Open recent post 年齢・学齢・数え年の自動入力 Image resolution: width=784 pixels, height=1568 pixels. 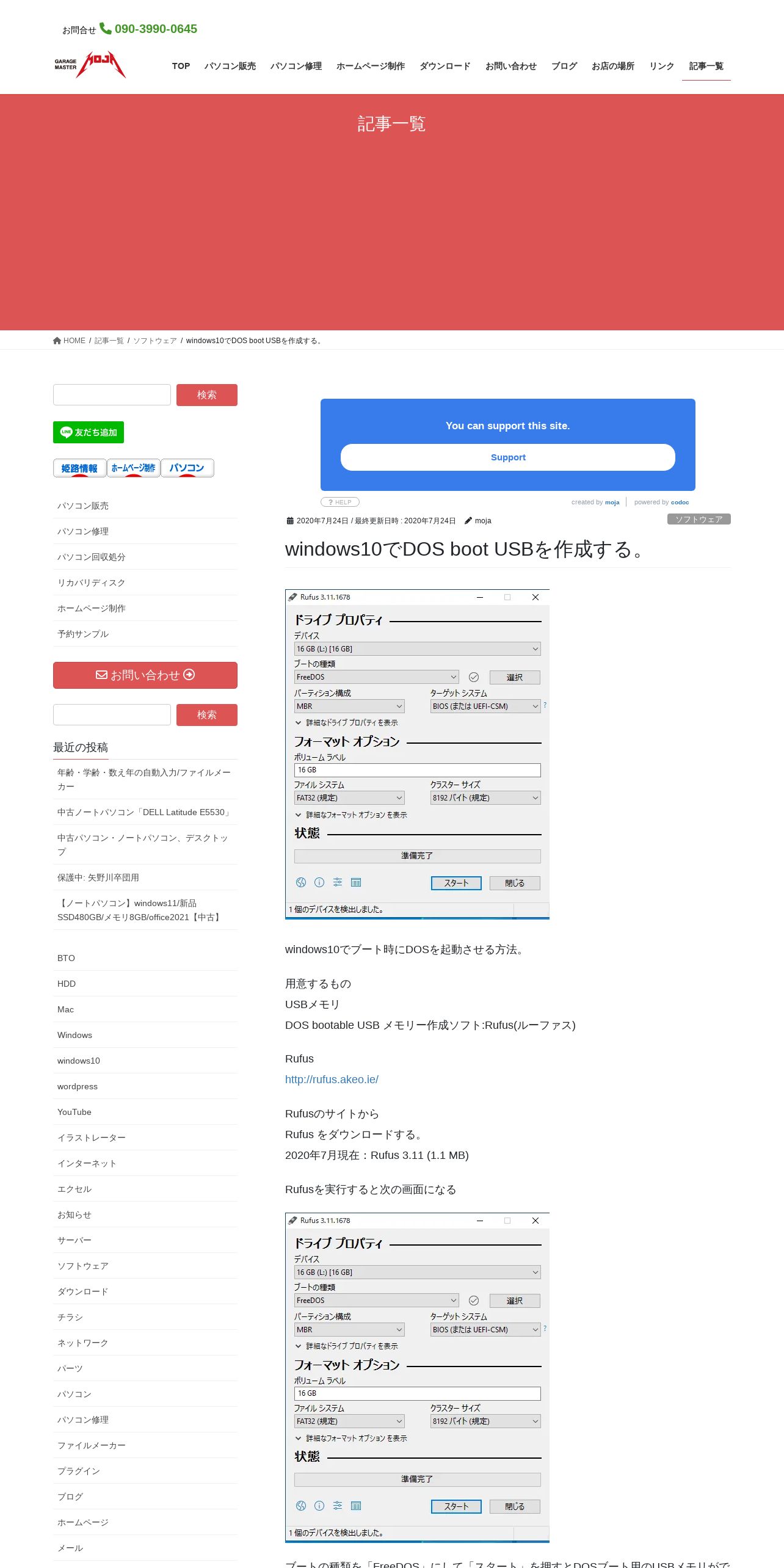[144, 780]
